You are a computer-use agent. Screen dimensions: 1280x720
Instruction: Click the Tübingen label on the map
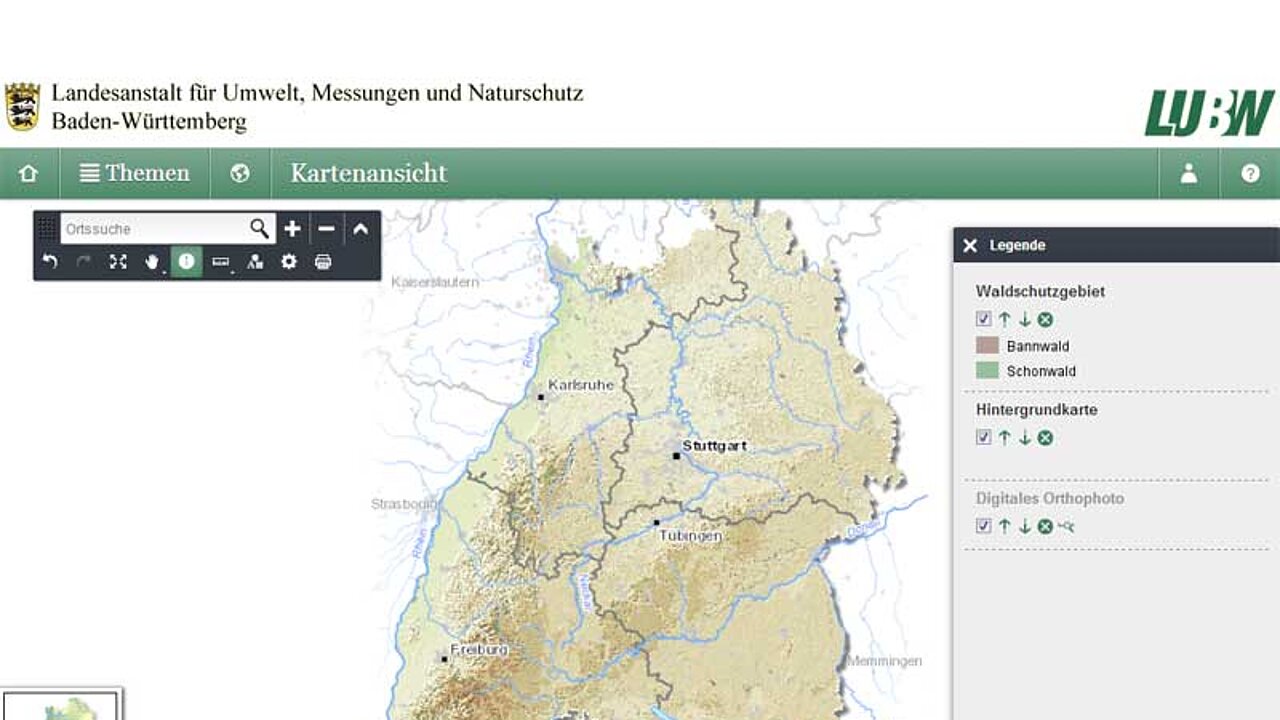tap(690, 536)
